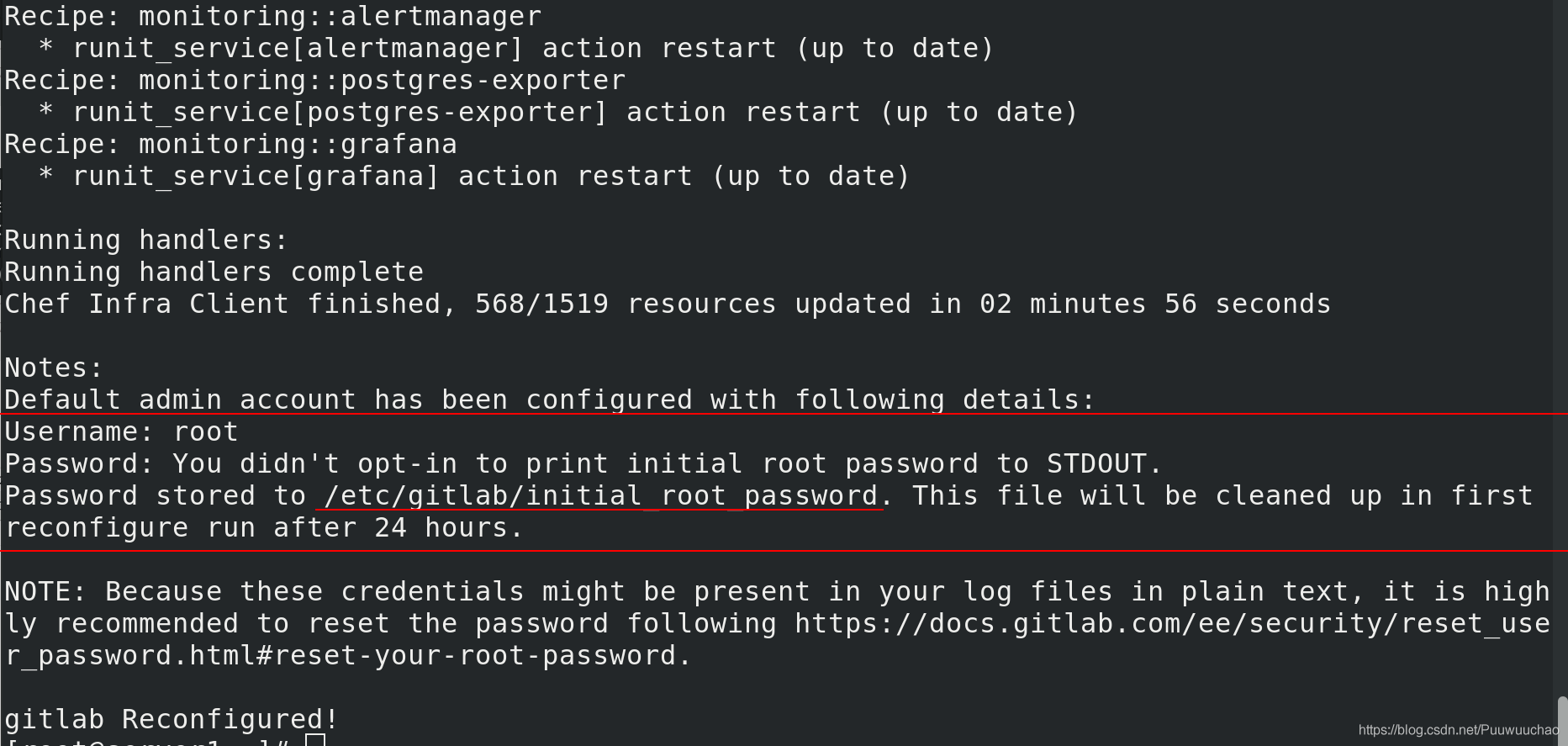Click the 'Password: You didn't opt-in' line
The height and width of the screenshot is (746, 1568).
(583, 464)
